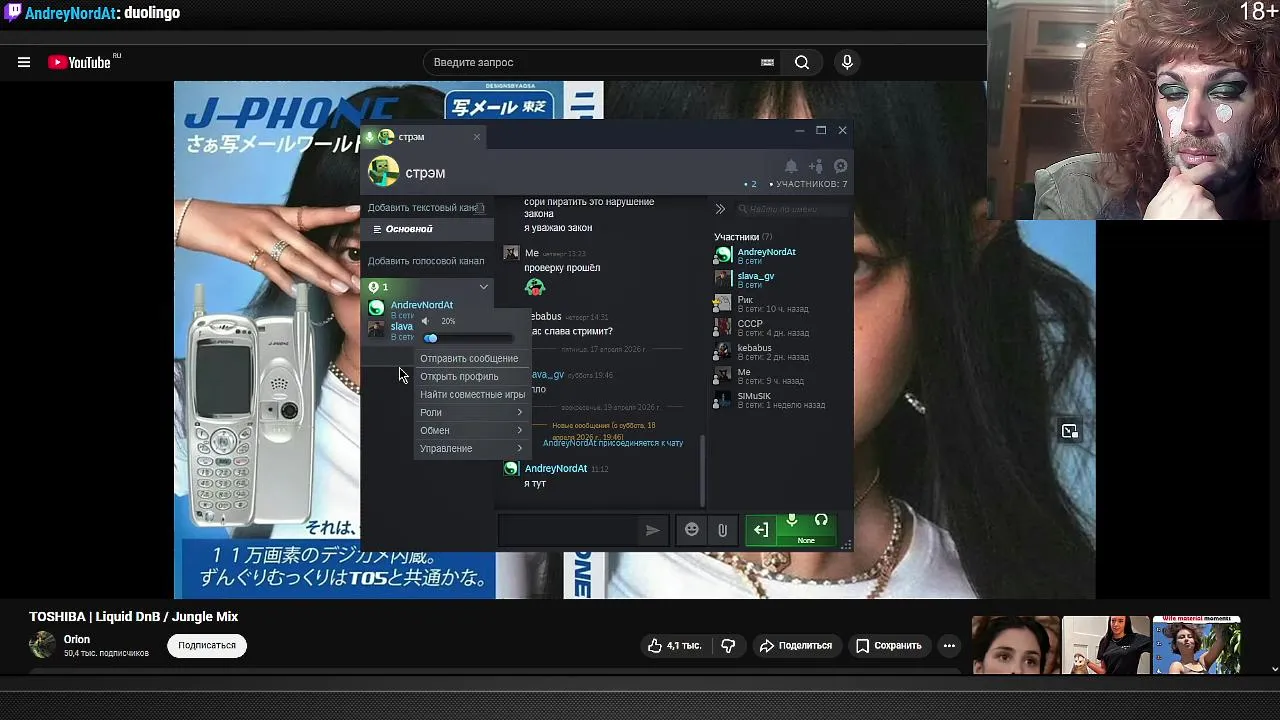Choose Найти совместные игры menu entry

(x=472, y=394)
